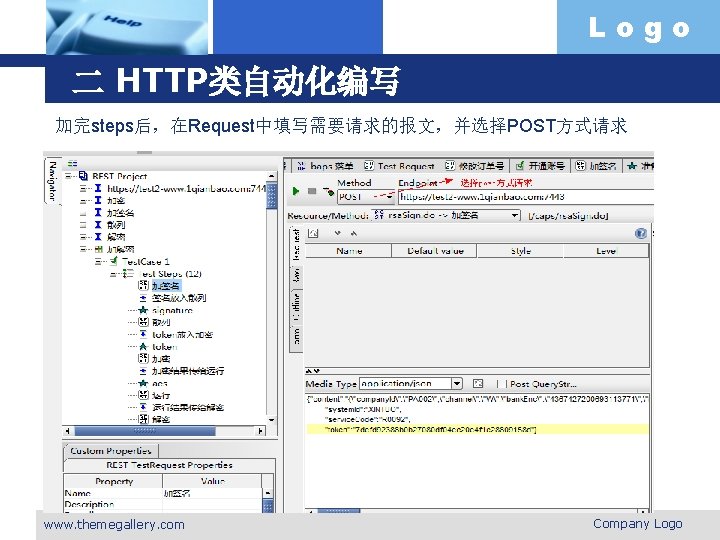Screen dimensions: 720x540
Task: Click the icon right of the Media Type combo
Action: pos(478,383)
